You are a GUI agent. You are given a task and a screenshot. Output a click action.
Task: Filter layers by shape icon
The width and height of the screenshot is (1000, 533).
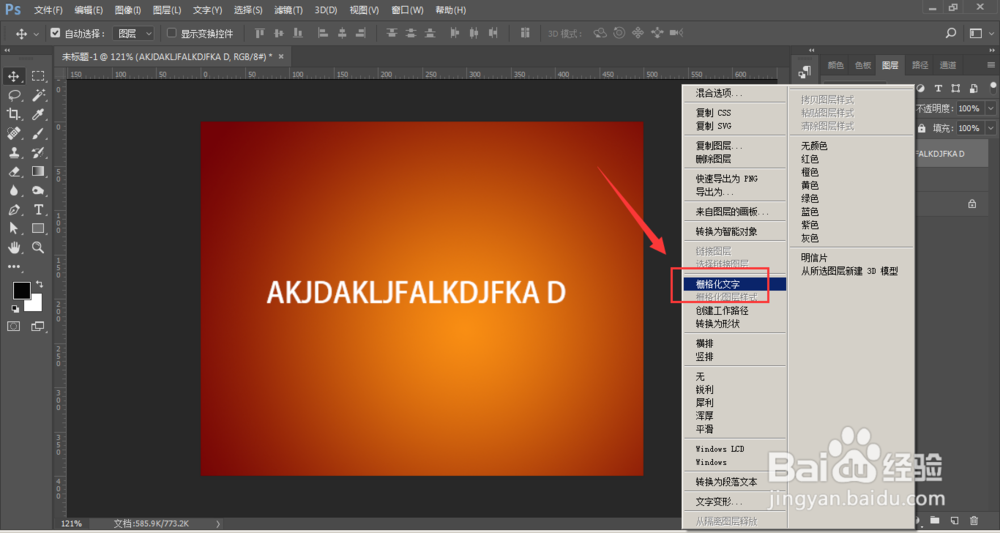pos(955,89)
